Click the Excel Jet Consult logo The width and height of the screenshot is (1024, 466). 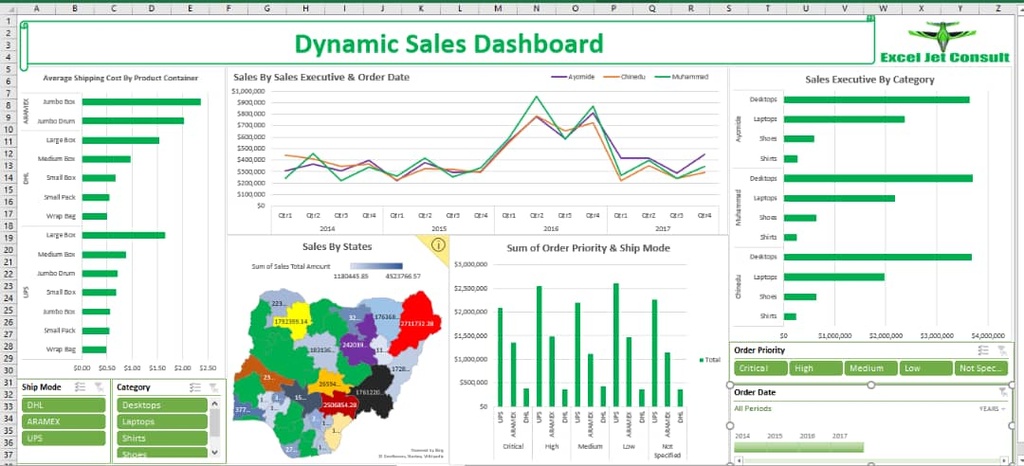coord(944,43)
